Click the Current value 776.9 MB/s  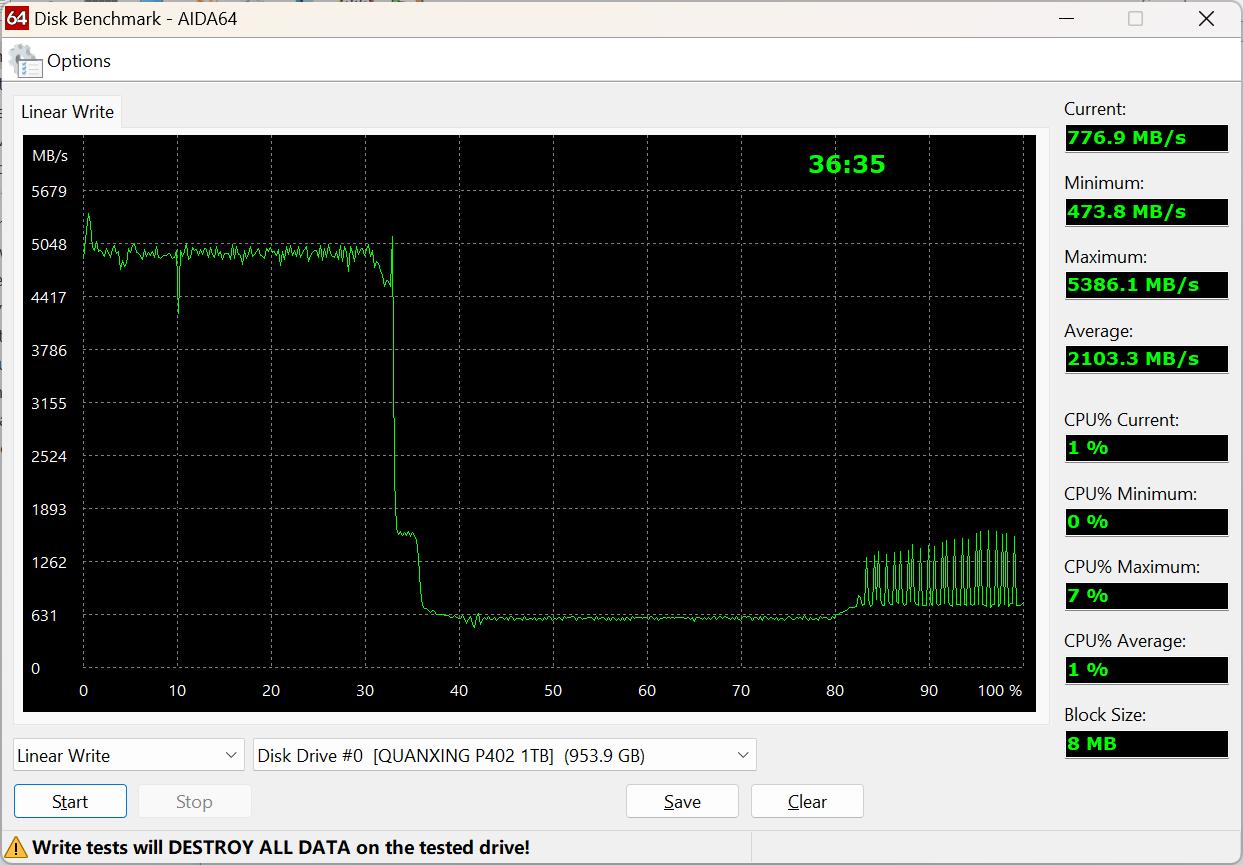click(x=1146, y=138)
